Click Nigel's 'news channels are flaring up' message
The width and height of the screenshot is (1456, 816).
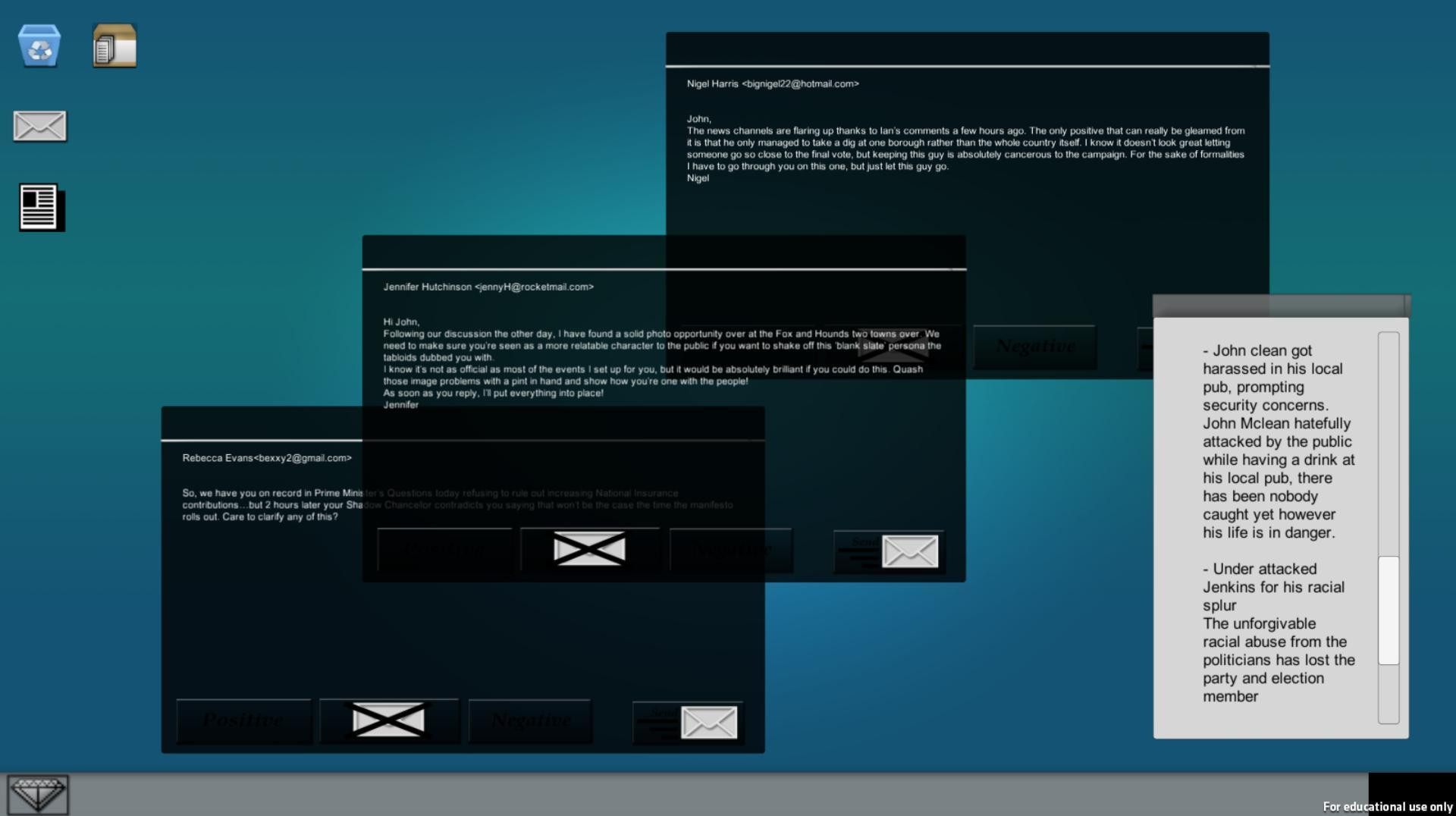pos(965,149)
